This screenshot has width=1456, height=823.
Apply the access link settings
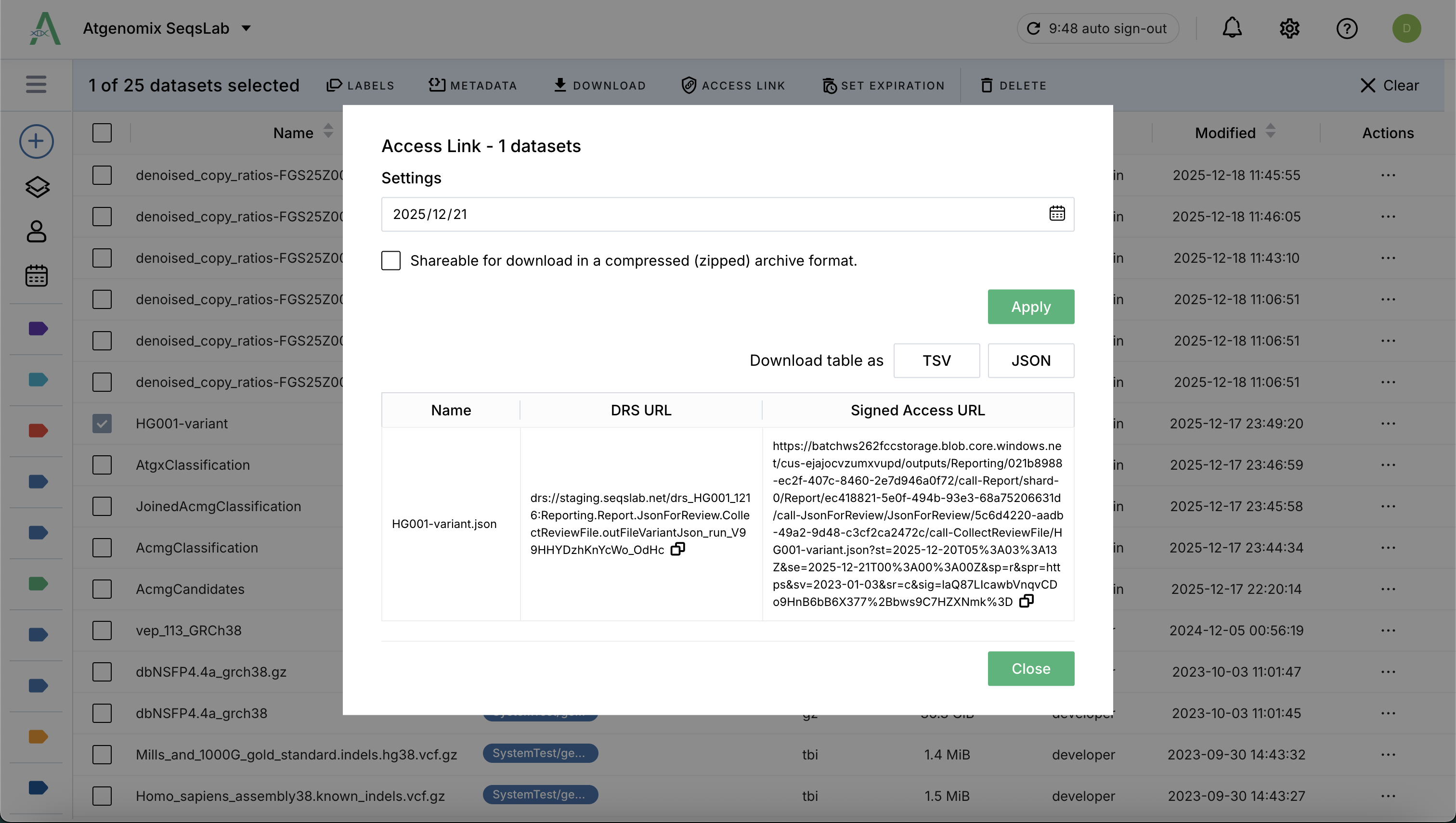(x=1030, y=307)
